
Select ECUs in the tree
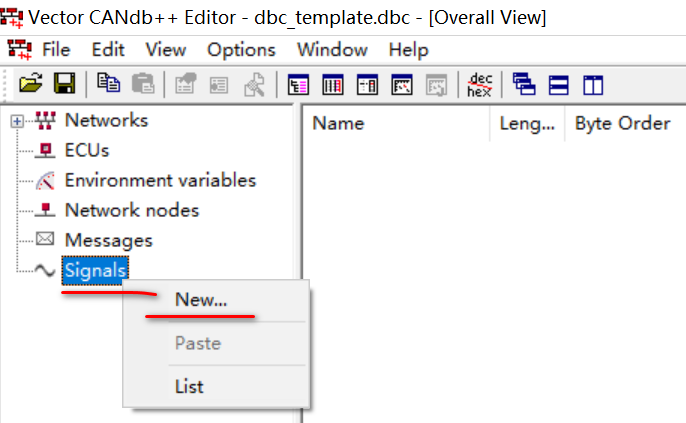tap(87, 150)
